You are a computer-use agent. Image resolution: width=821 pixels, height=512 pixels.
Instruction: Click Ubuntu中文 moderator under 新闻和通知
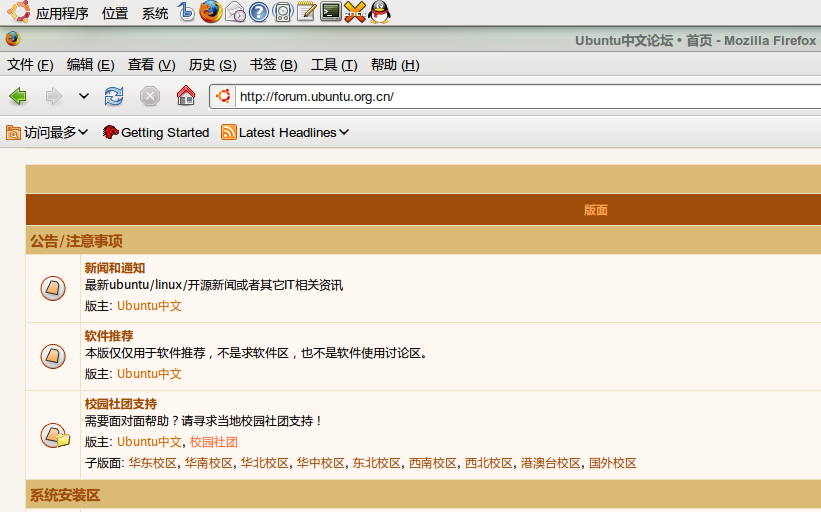149,306
